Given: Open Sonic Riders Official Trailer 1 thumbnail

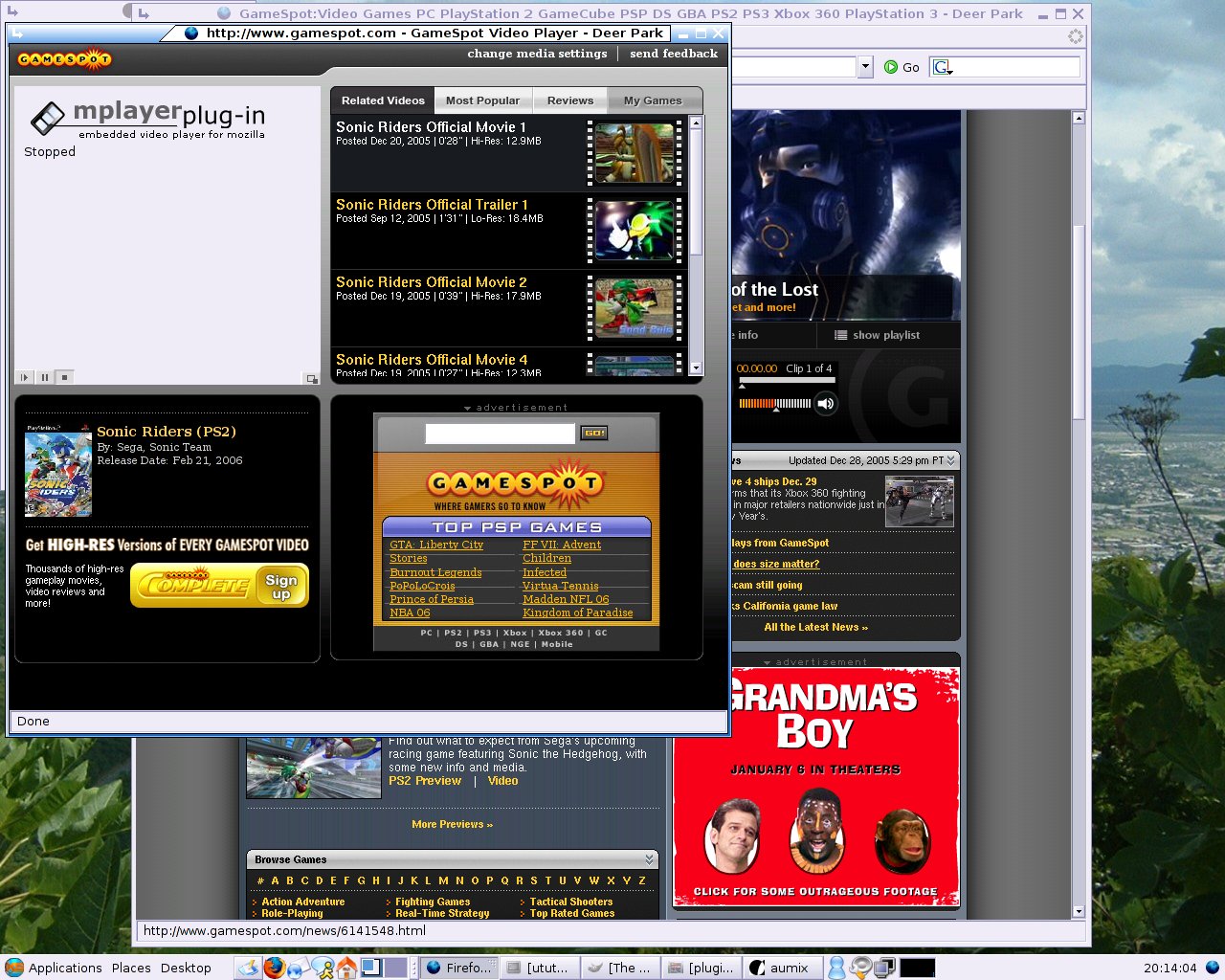Looking at the screenshot, I should [635, 231].
